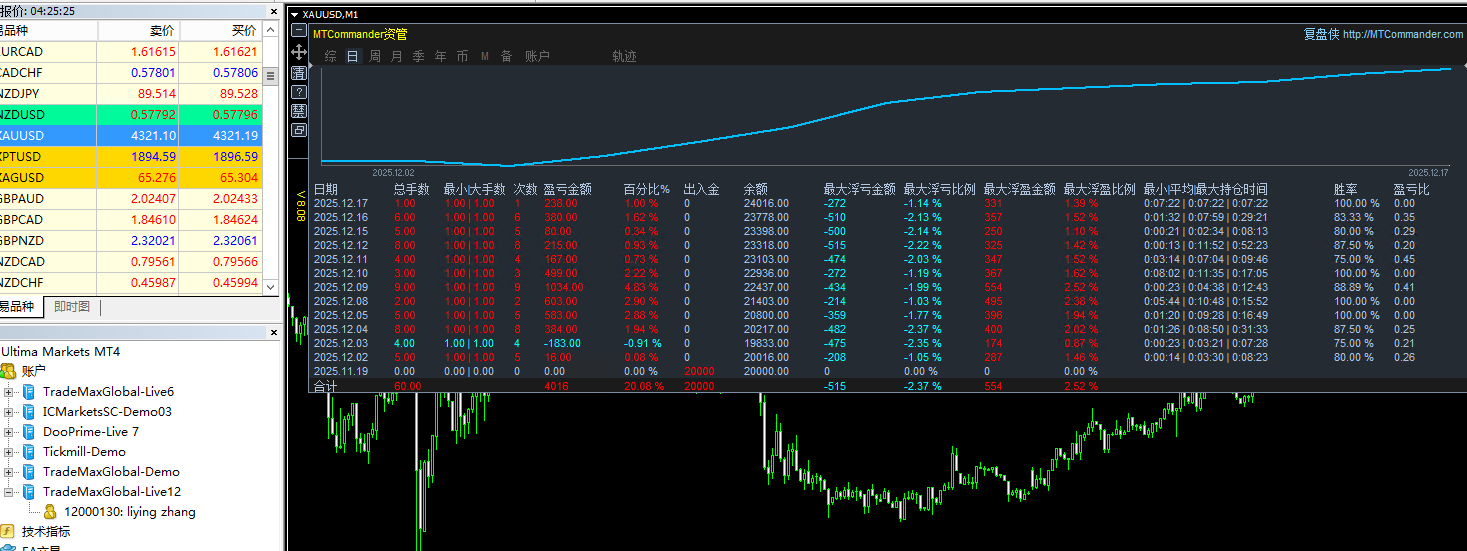Click the 余额 balance column header

point(756,189)
